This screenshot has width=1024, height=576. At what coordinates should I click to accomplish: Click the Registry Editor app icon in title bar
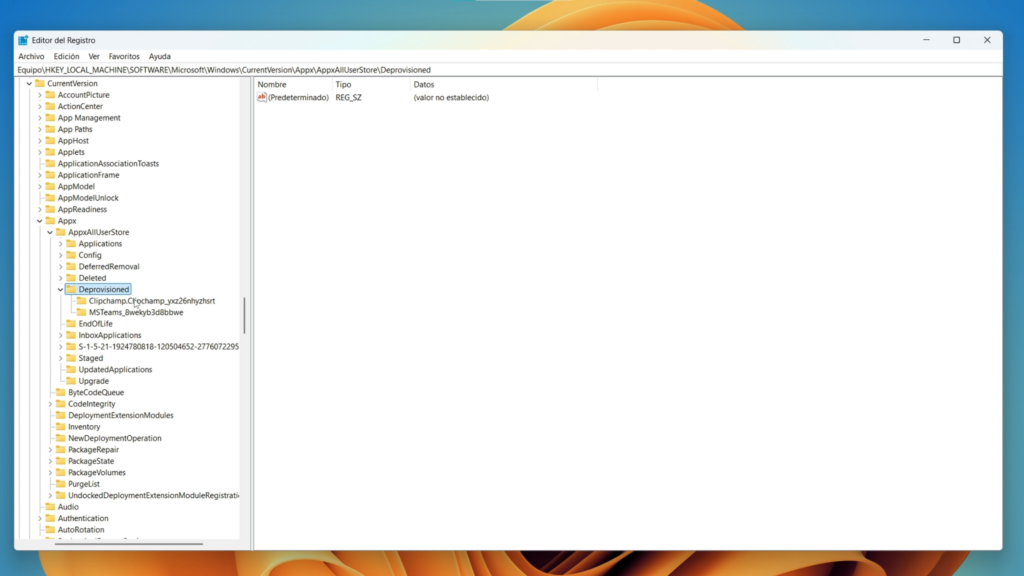[23, 40]
